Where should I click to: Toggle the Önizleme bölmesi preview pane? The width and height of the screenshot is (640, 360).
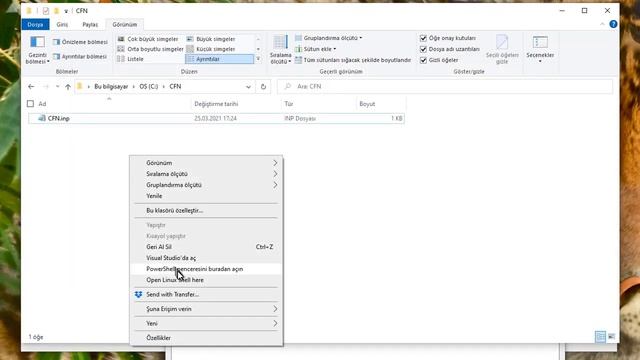pyautogui.click(x=80, y=42)
